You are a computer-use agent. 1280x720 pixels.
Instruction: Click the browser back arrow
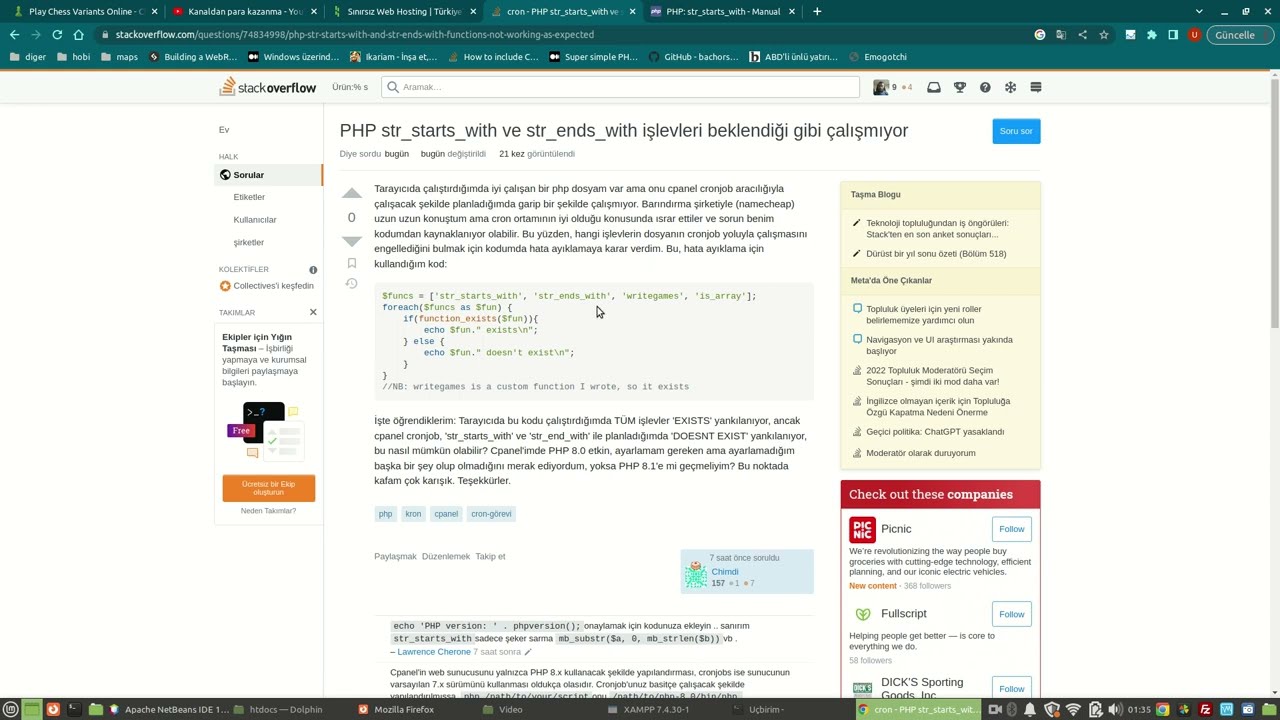(14, 35)
